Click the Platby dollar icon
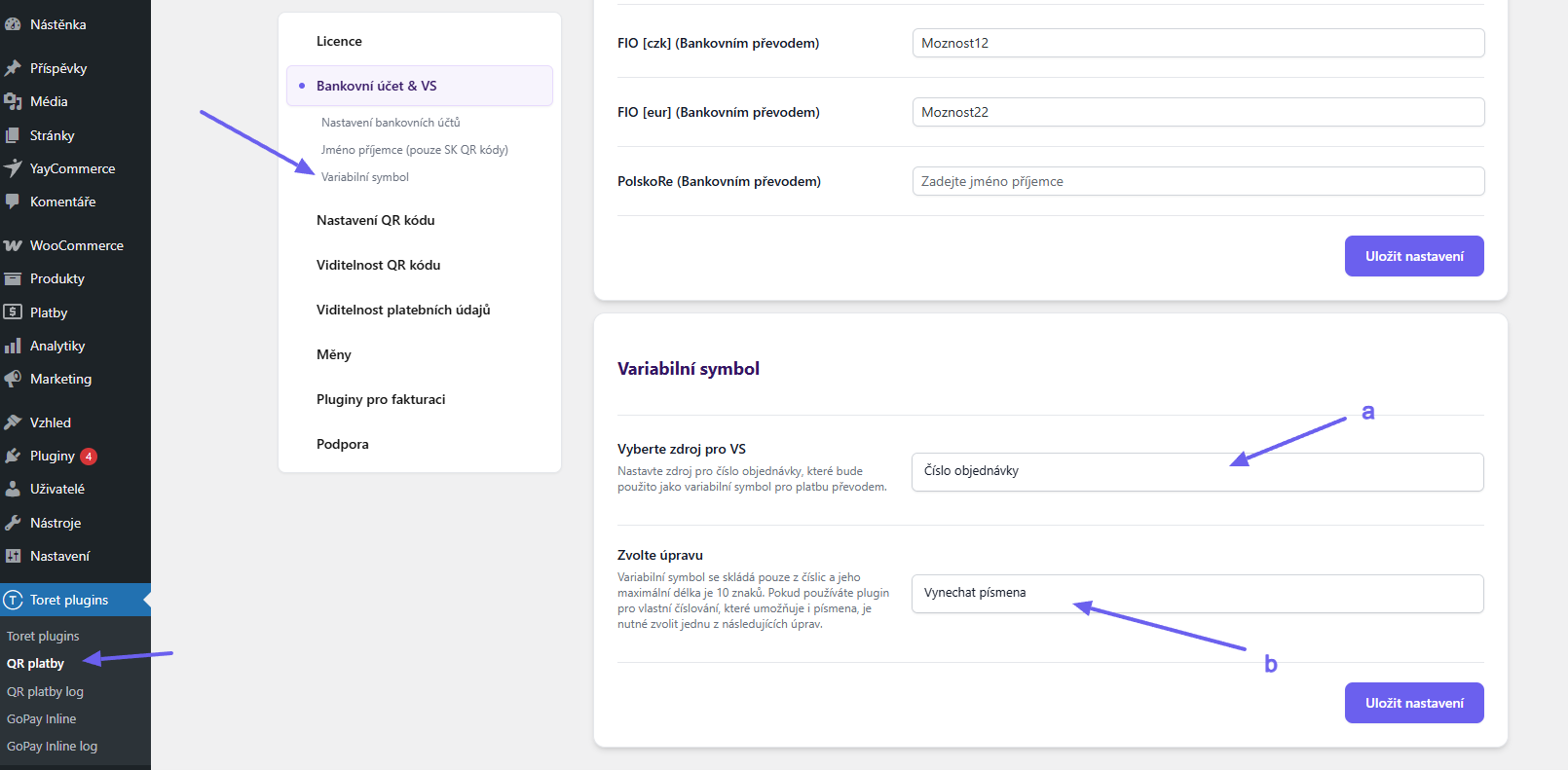The image size is (1568, 770). (x=13, y=312)
